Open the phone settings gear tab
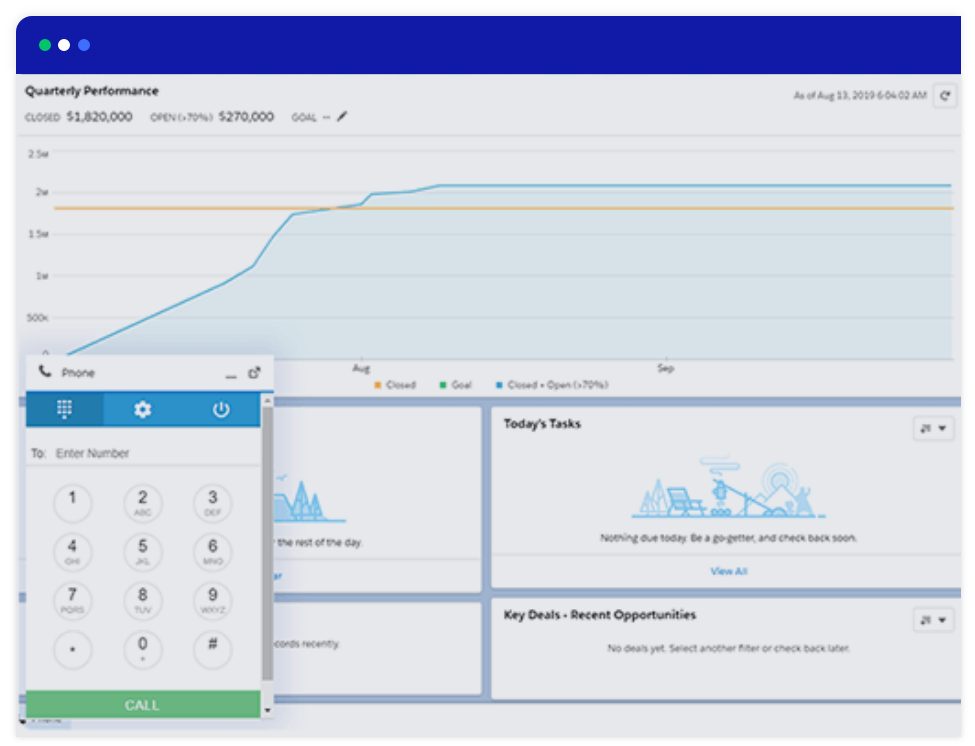Screen dimensions: 975x746 pyautogui.click(x=142, y=409)
